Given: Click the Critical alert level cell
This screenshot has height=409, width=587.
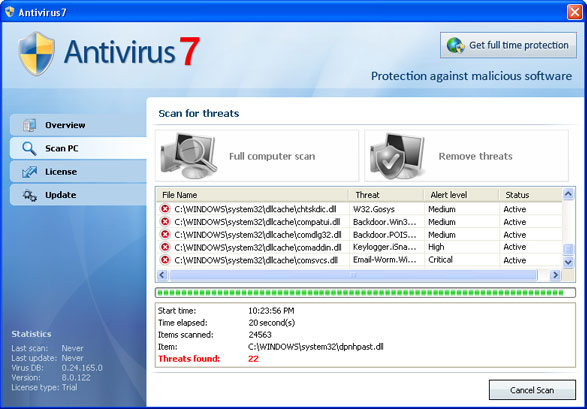Looking at the screenshot, I should tap(440, 260).
